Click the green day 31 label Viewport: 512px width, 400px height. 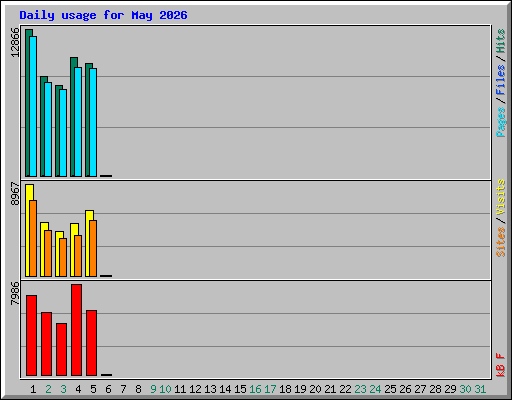pyautogui.click(x=480, y=389)
